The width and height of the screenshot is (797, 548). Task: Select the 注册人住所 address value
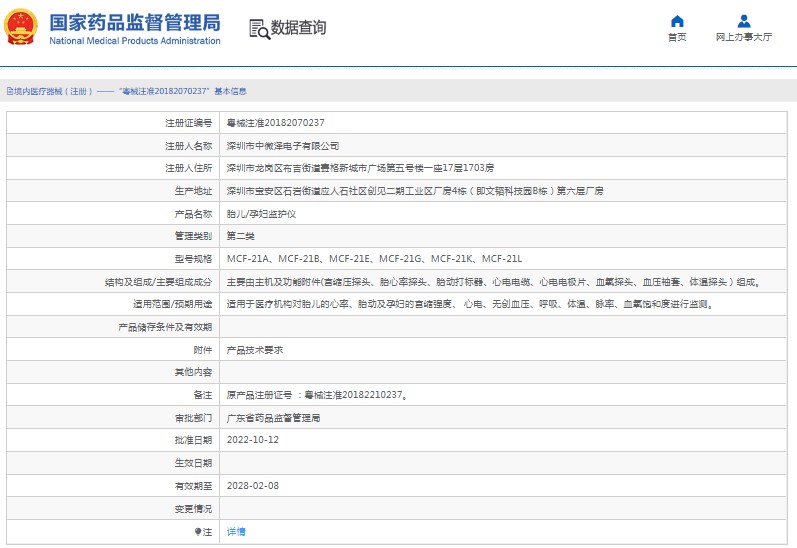coord(360,168)
